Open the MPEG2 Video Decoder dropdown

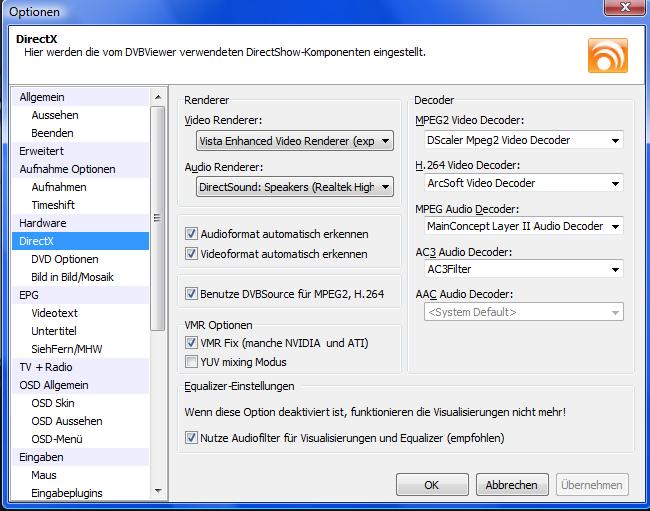pos(524,140)
